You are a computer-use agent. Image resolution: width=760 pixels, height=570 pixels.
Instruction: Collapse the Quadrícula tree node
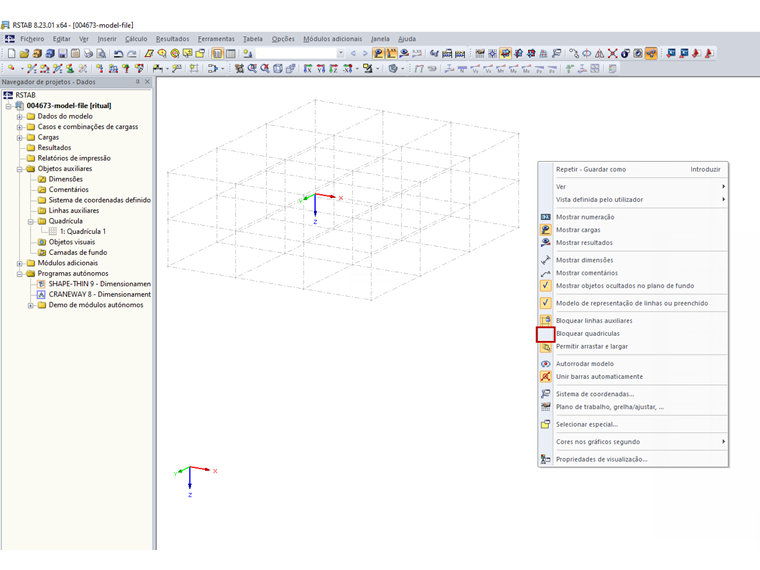[30, 222]
